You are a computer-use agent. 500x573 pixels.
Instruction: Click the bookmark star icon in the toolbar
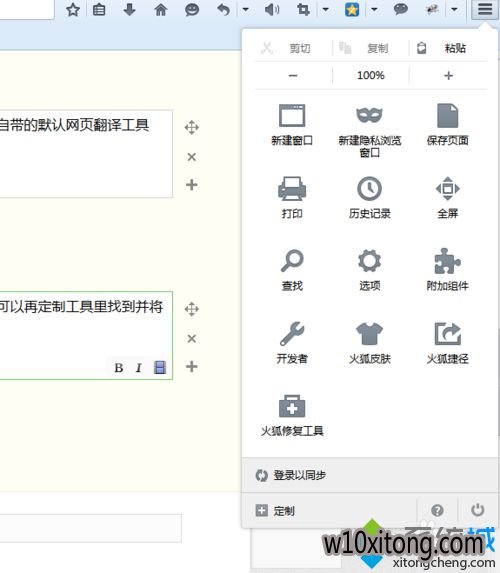(x=73, y=10)
